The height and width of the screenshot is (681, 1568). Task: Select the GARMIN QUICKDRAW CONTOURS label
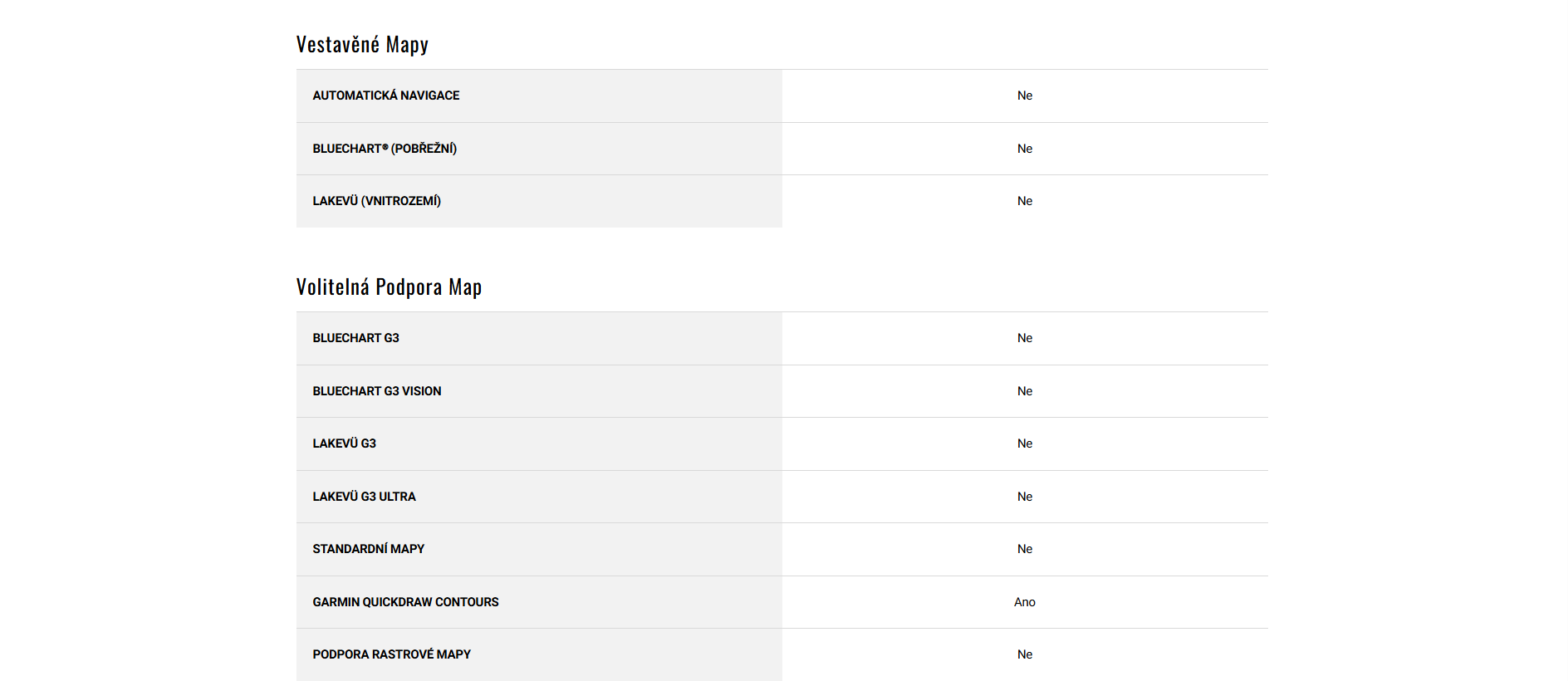click(406, 602)
